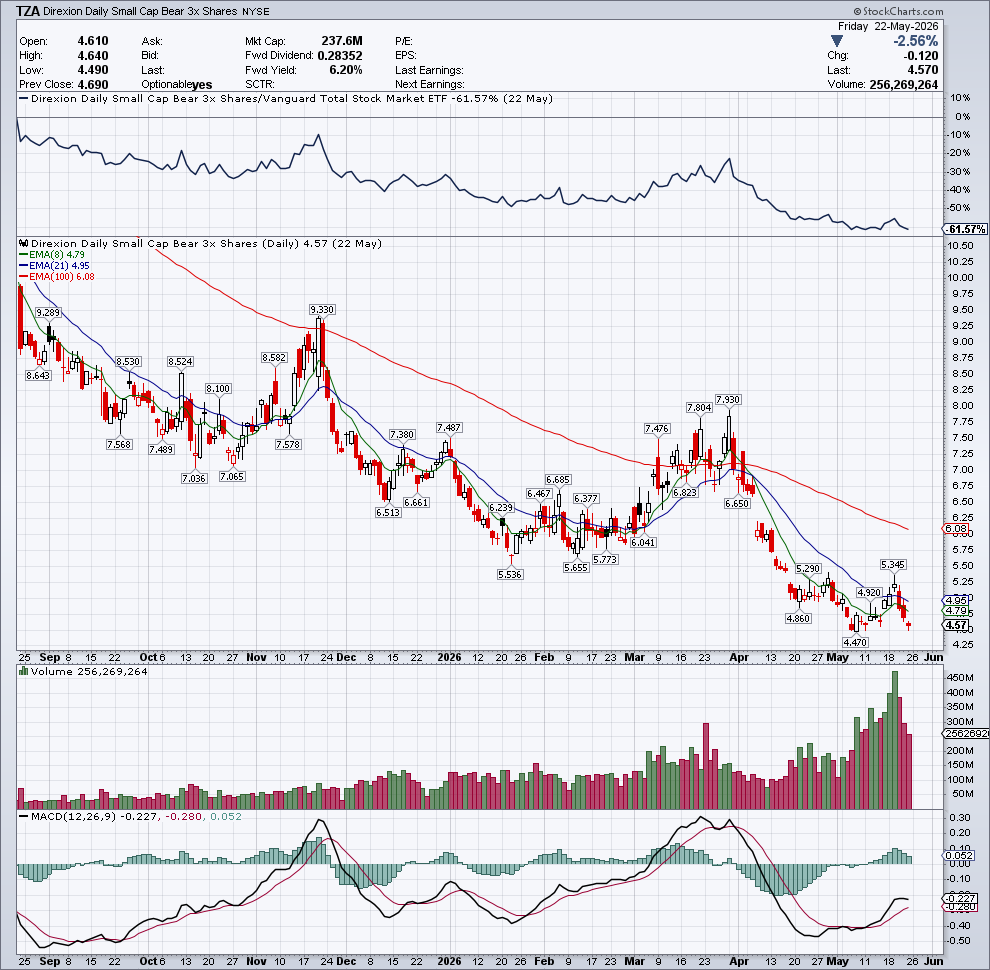Click the Mkt Cap value 237.6M
Screen dimensions: 990x970
point(342,41)
